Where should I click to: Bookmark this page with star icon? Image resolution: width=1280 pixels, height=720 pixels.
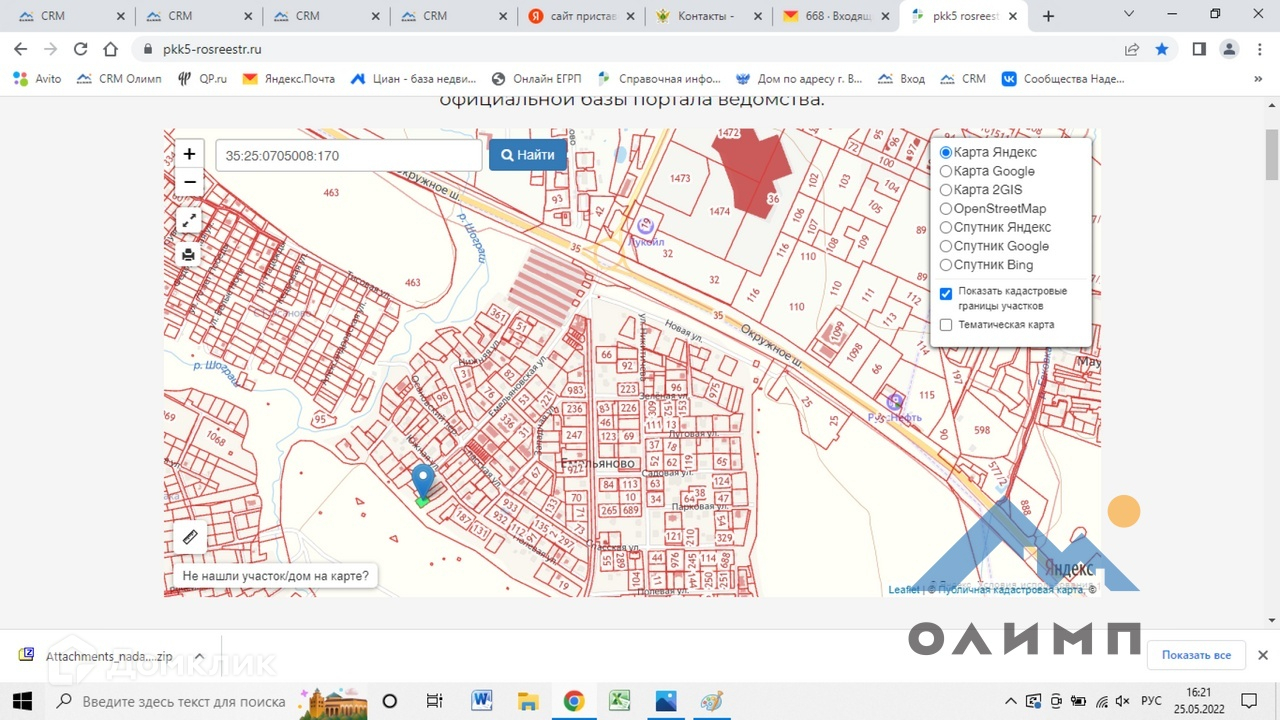[1161, 49]
